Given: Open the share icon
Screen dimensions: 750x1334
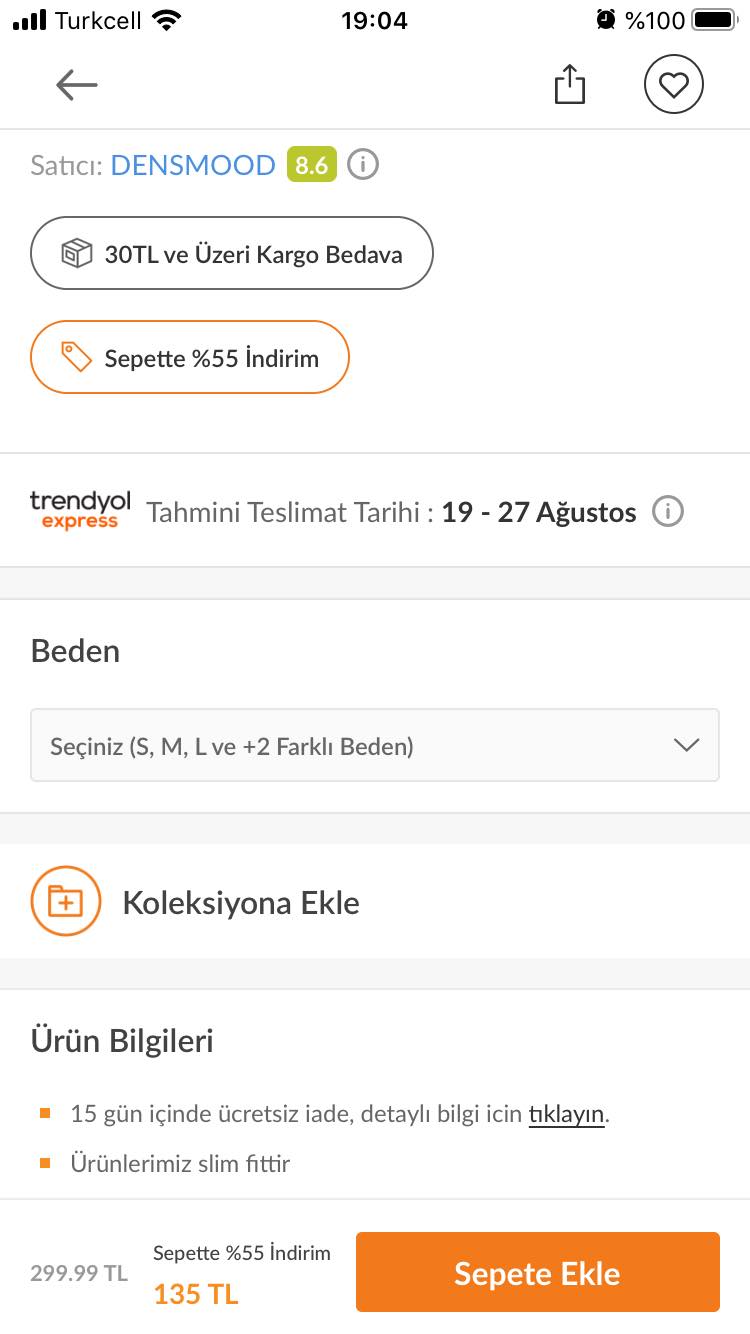Looking at the screenshot, I should (x=569, y=85).
